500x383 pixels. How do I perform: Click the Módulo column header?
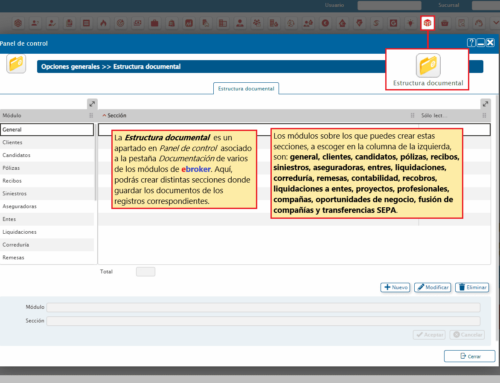coord(47,115)
